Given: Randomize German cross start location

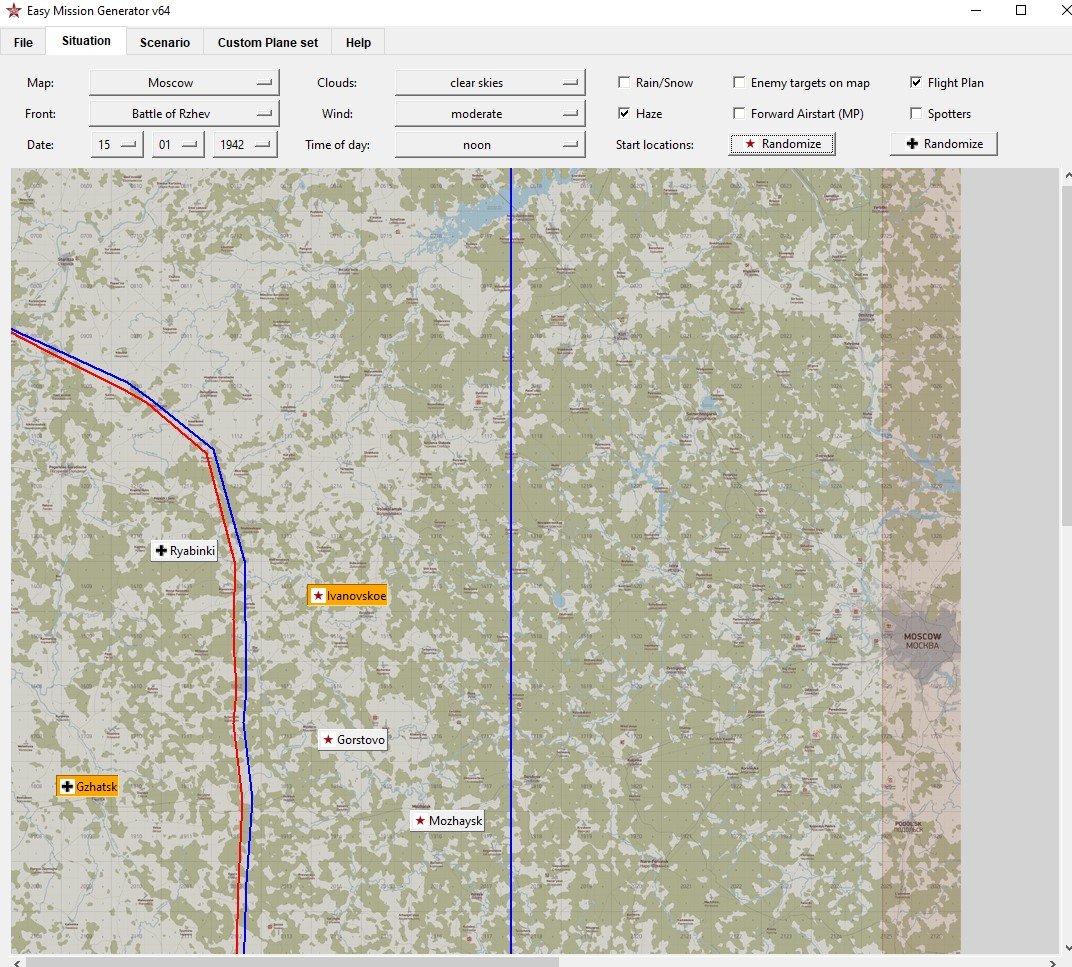Looking at the screenshot, I should [943, 144].
